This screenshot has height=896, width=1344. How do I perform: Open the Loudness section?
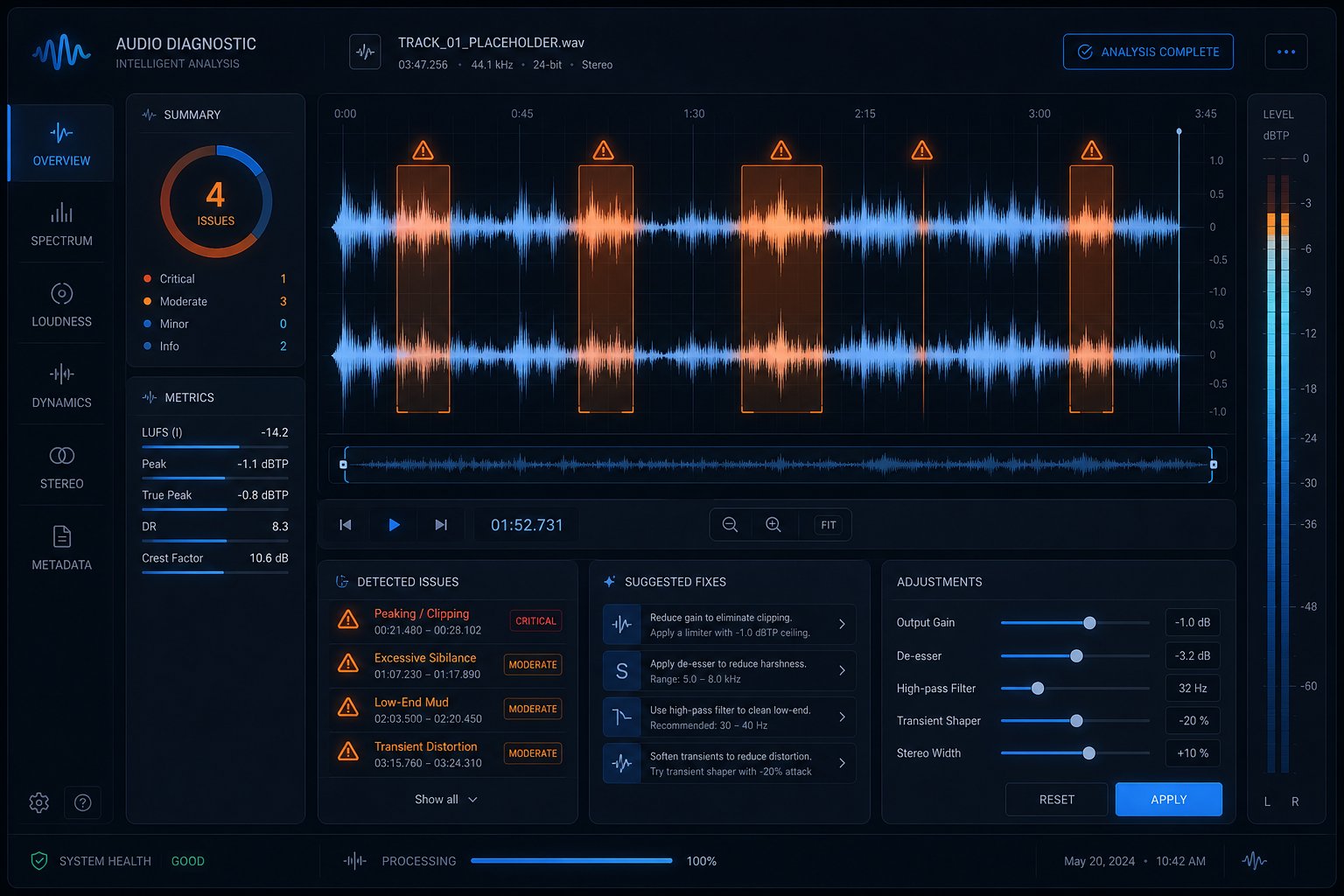61,304
